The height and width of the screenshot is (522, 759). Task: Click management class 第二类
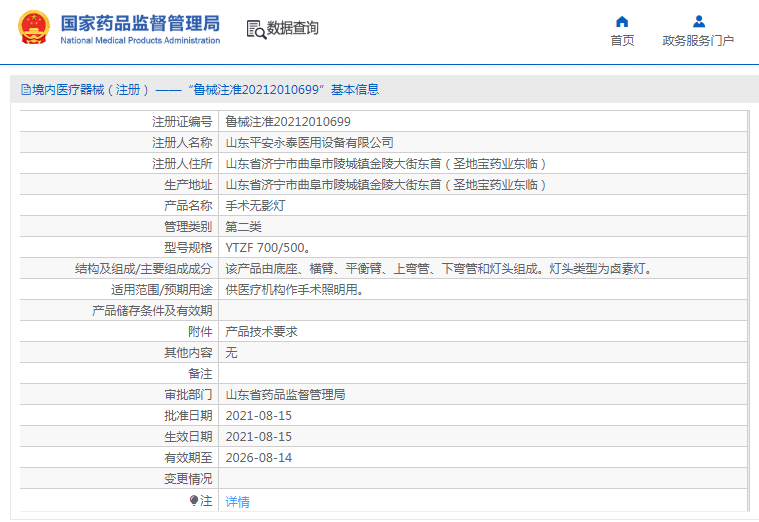[243, 227]
